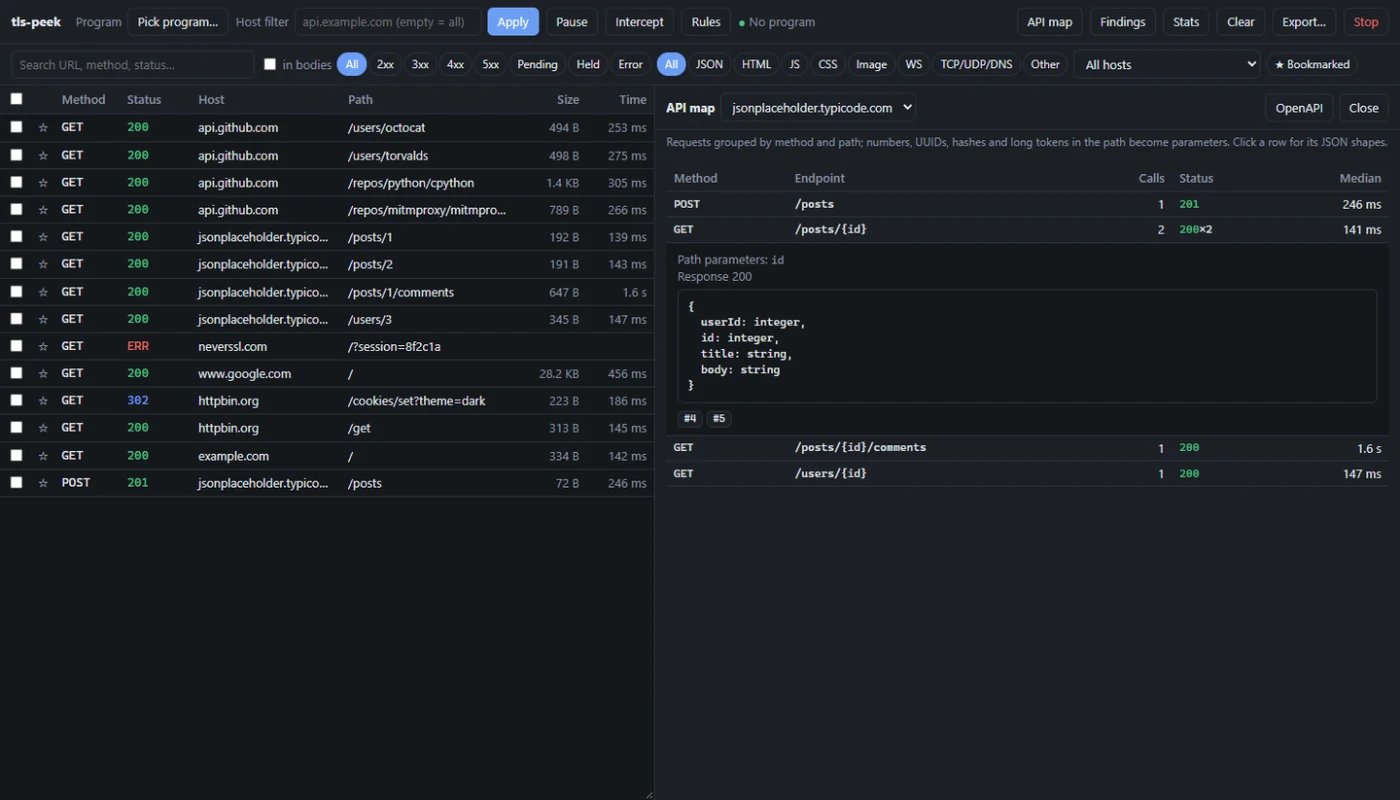
Task: Star the www.google.com request row
Action: pos(43,373)
